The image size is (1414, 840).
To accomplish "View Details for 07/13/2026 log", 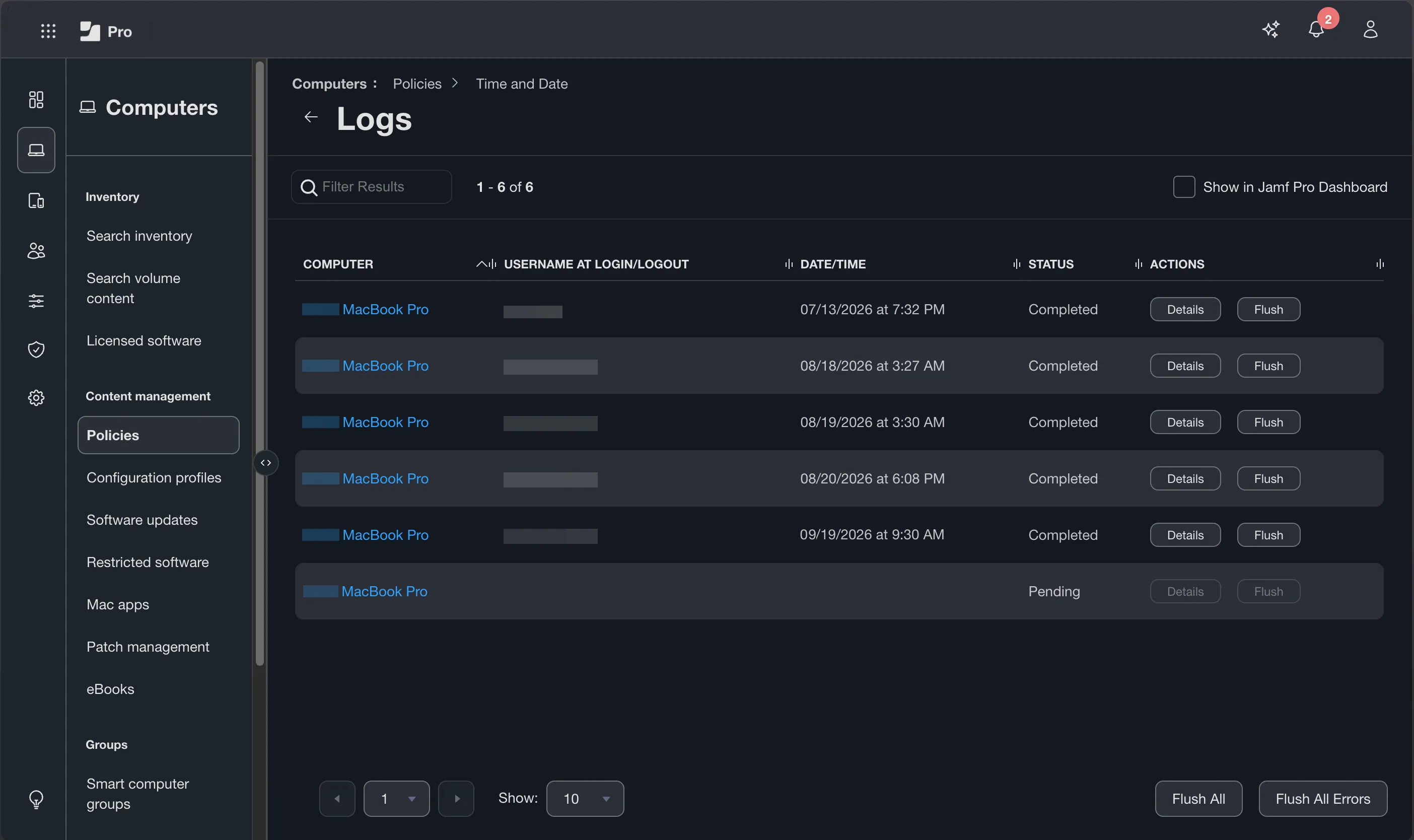I will (1185, 310).
